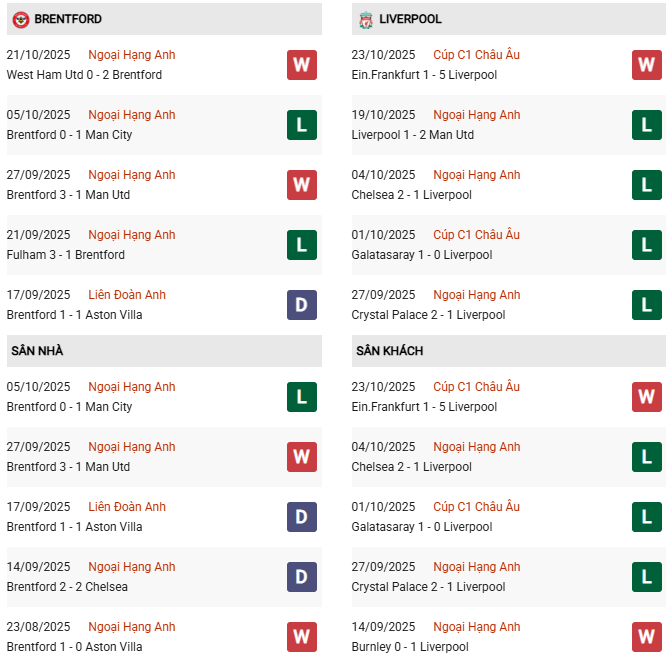Screen dimensions: 666x661
Task: Open the West Ham Utd 0 - 2 Brentford result
Action: click(84, 75)
